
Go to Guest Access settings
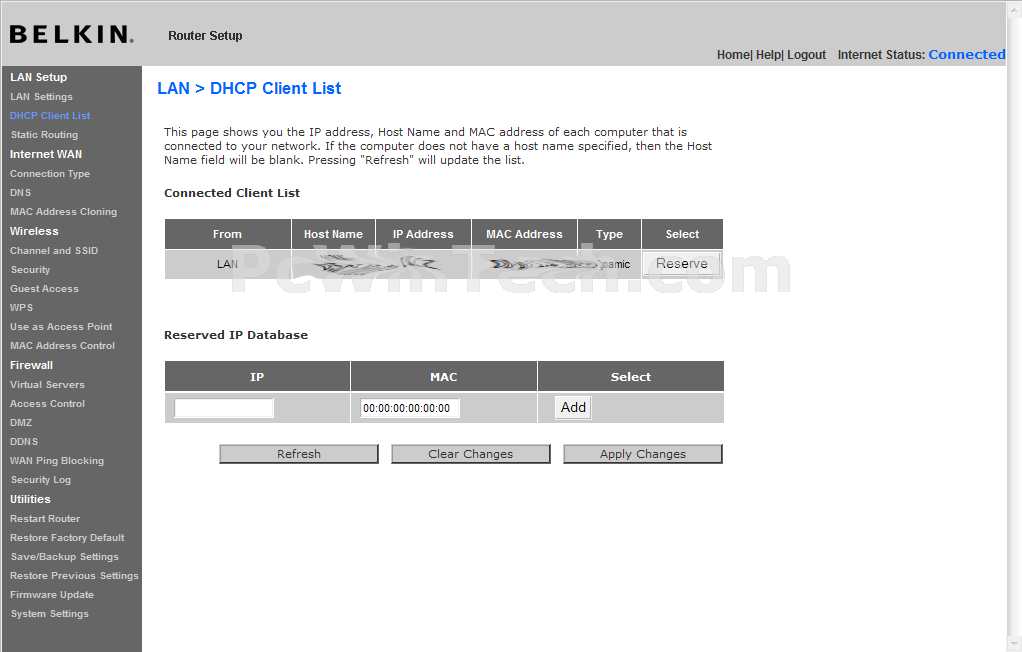[x=44, y=288]
